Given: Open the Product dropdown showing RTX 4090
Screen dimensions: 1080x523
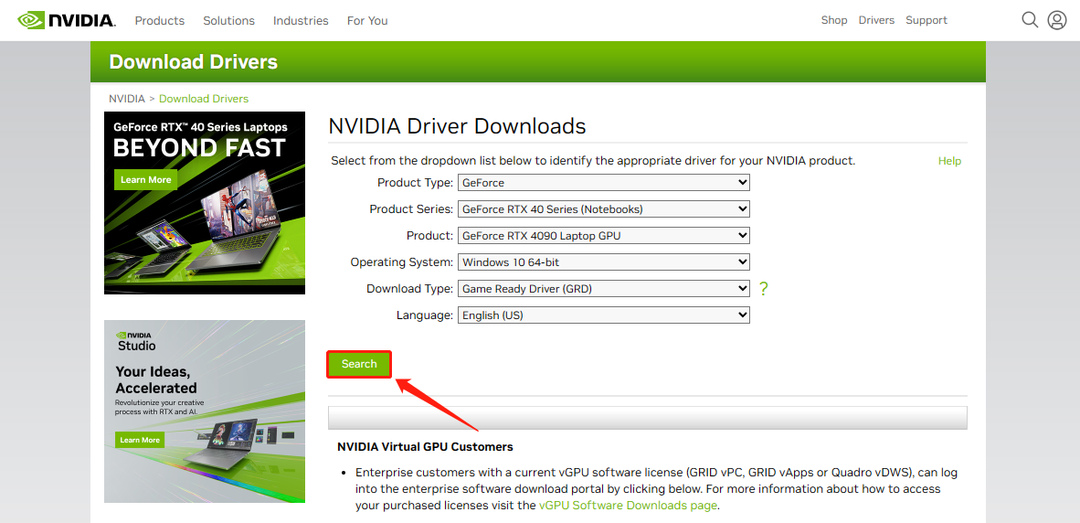Looking at the screenshot, I should click(x=603, y=236).
